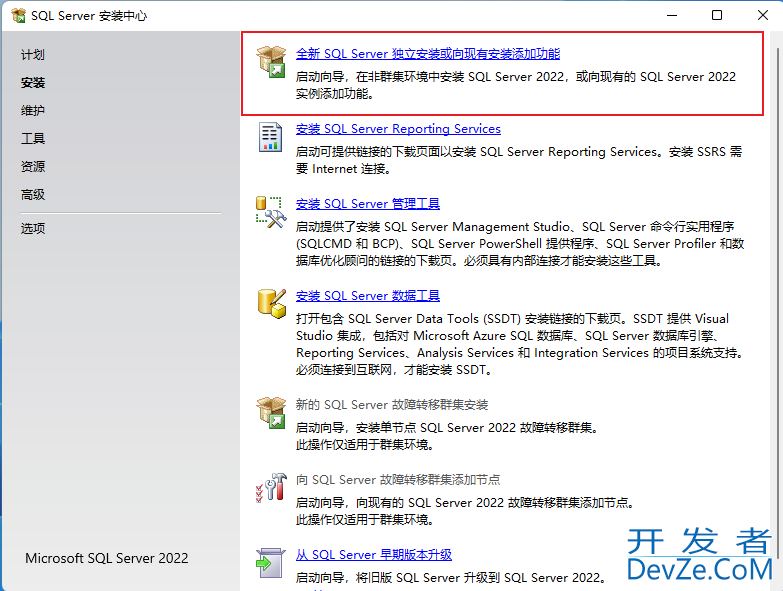Open 全新 SQL Server 独立安装 link
Viewport: 783px width, 591px height.
click(428, 53)
